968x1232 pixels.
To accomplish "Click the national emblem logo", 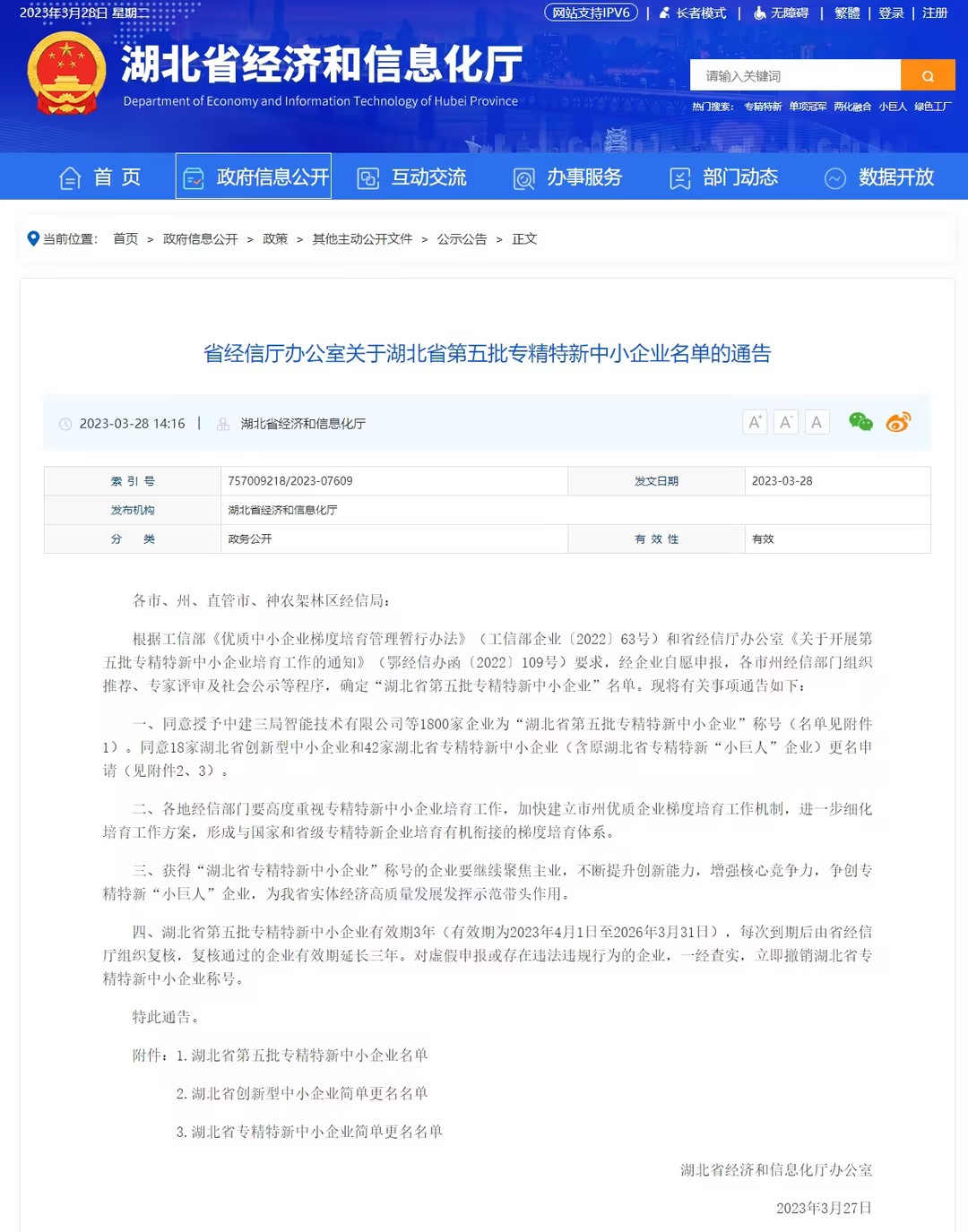I will pos(66,73).
